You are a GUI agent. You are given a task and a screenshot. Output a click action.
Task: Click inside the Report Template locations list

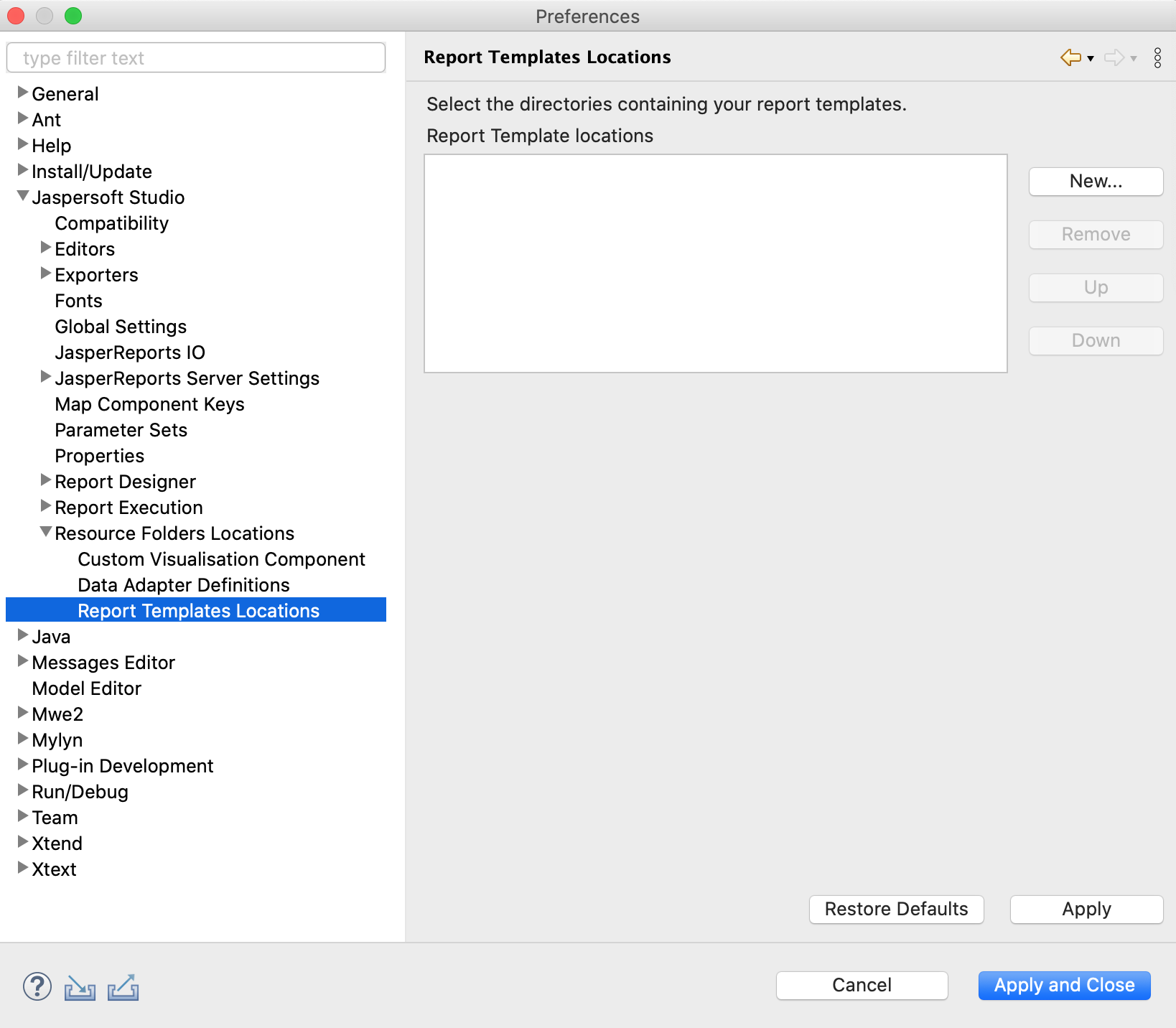pyautogui.click(x=715, y=263)
